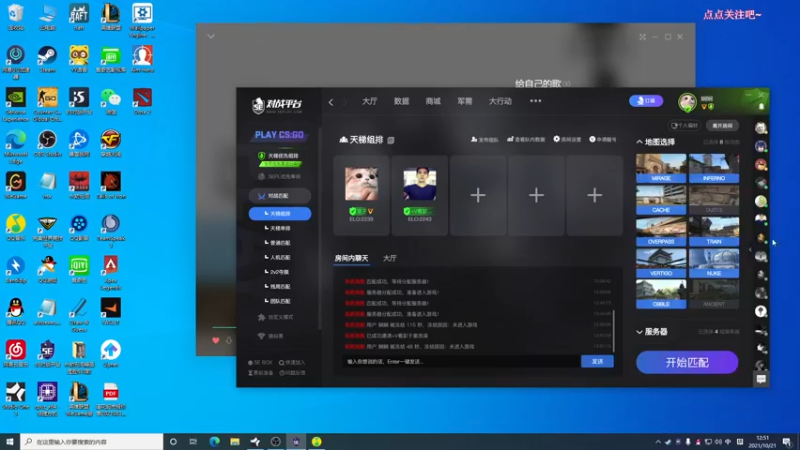Click the chat message input field
Screen dimensions: 800x450
pos(461,361)
